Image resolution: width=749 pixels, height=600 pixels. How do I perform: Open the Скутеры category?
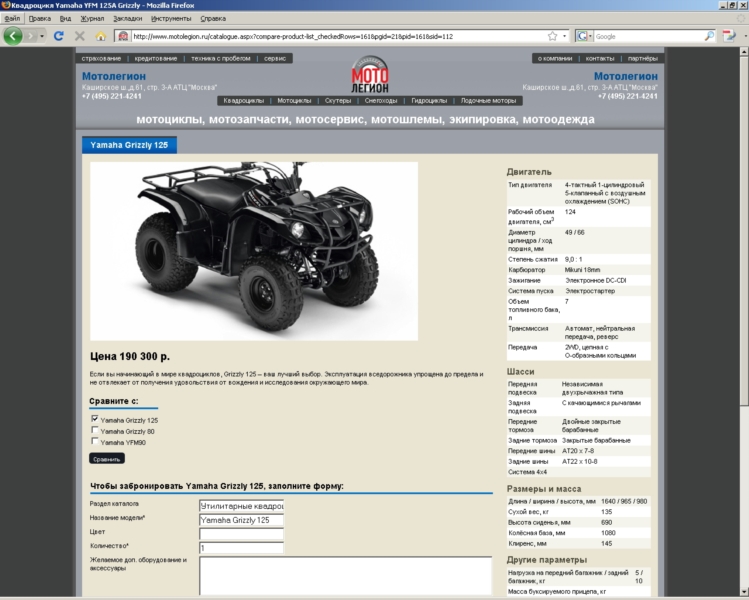tap(338, 100)
